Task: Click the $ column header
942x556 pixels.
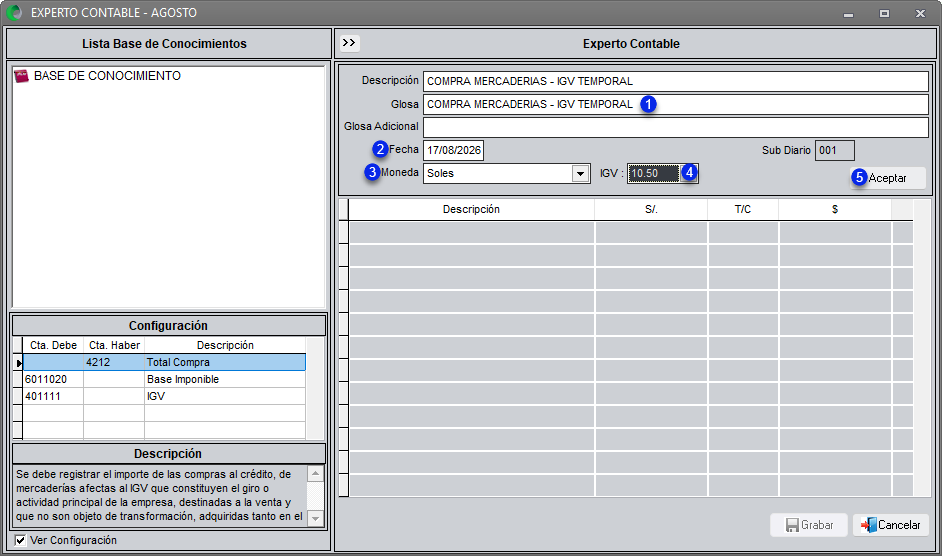Action: 835,209
